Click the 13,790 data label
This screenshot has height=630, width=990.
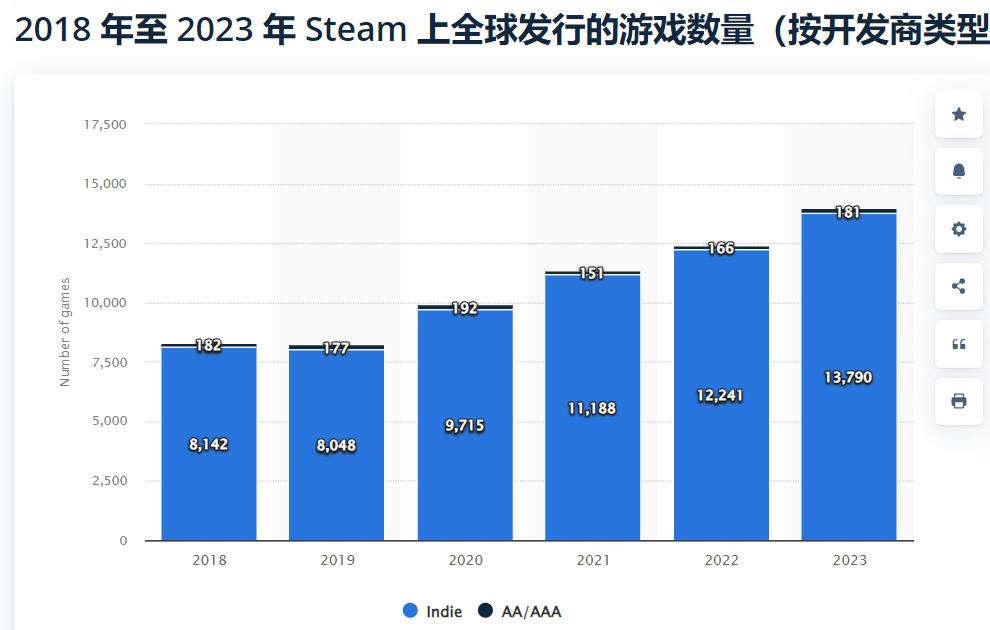(x=850, y=377)
